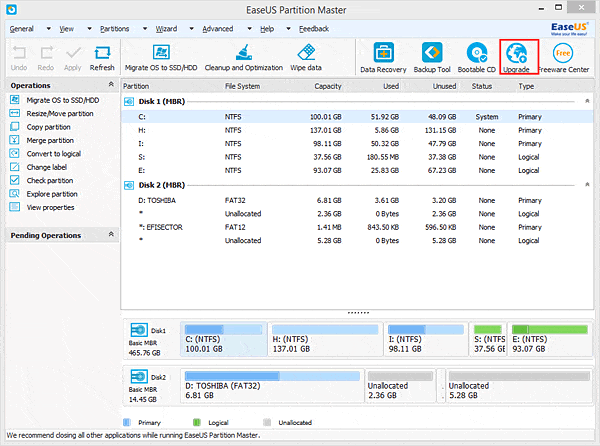Viewport: 600px width, 446px height.
Task: Click the Upgrade globe icon
Action: [x=517, y=53]
